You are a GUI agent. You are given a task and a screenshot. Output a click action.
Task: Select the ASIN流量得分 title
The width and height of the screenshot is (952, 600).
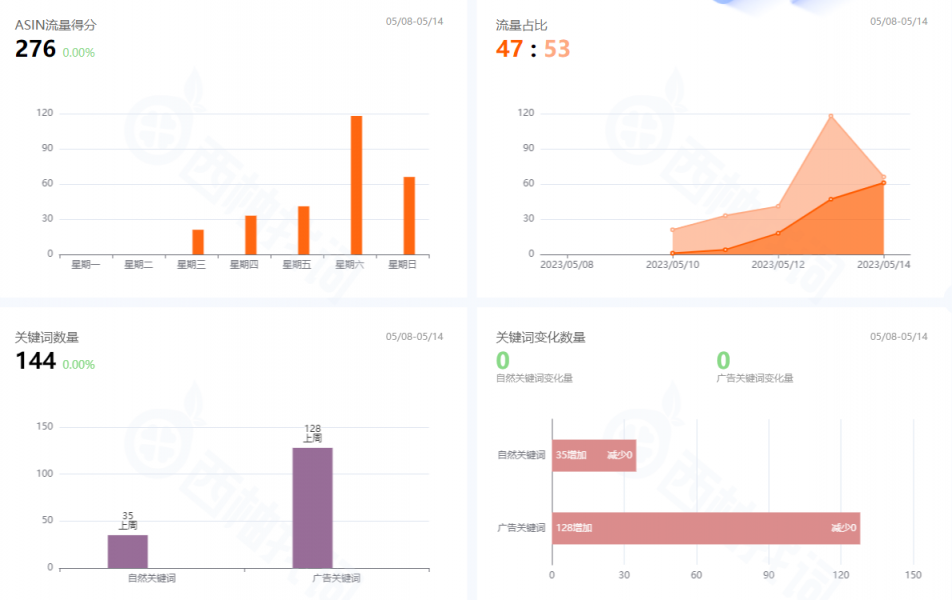[x=56, y=26]
